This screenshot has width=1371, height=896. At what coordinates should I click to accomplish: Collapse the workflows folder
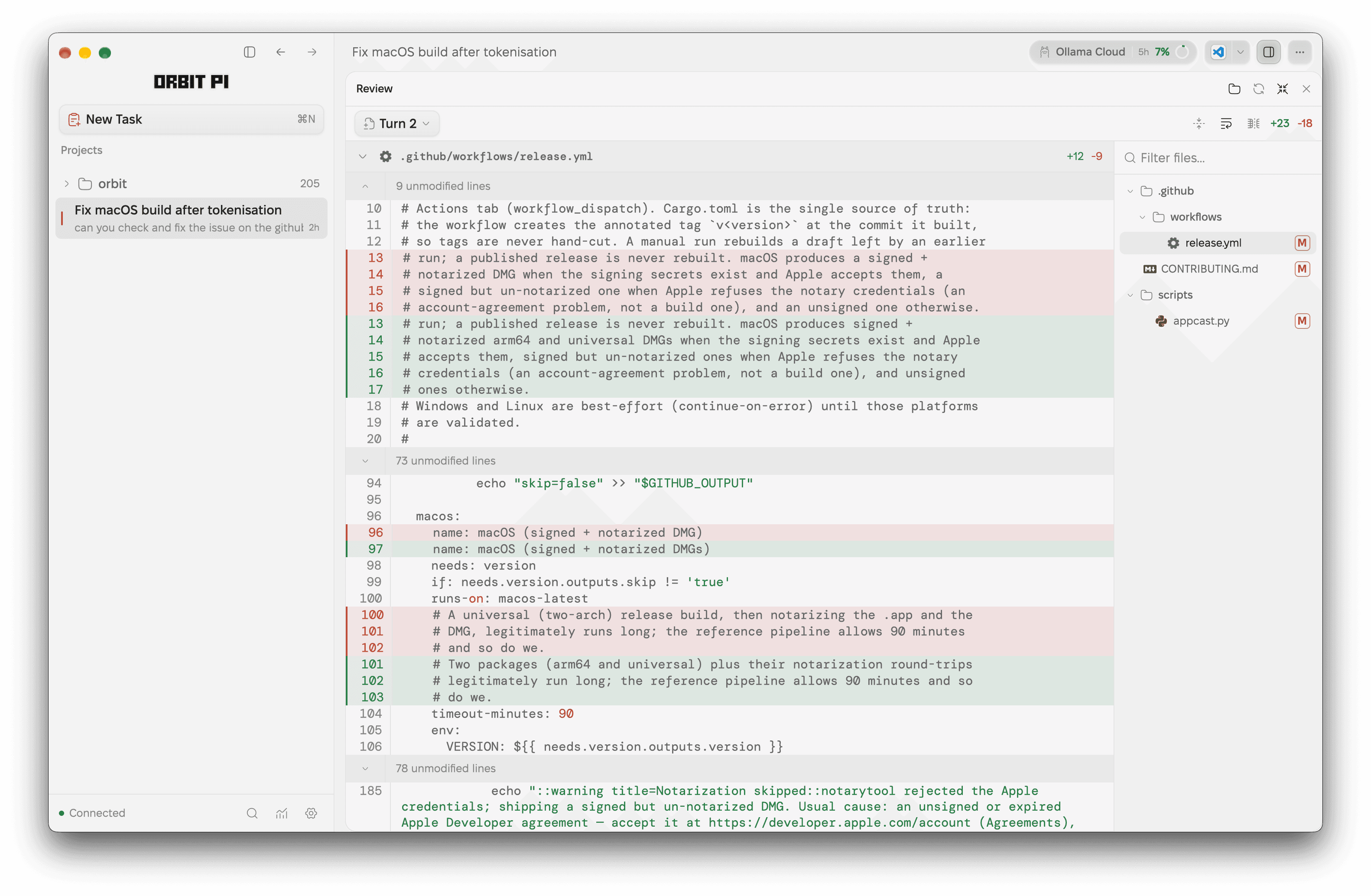click(1142, 217)
